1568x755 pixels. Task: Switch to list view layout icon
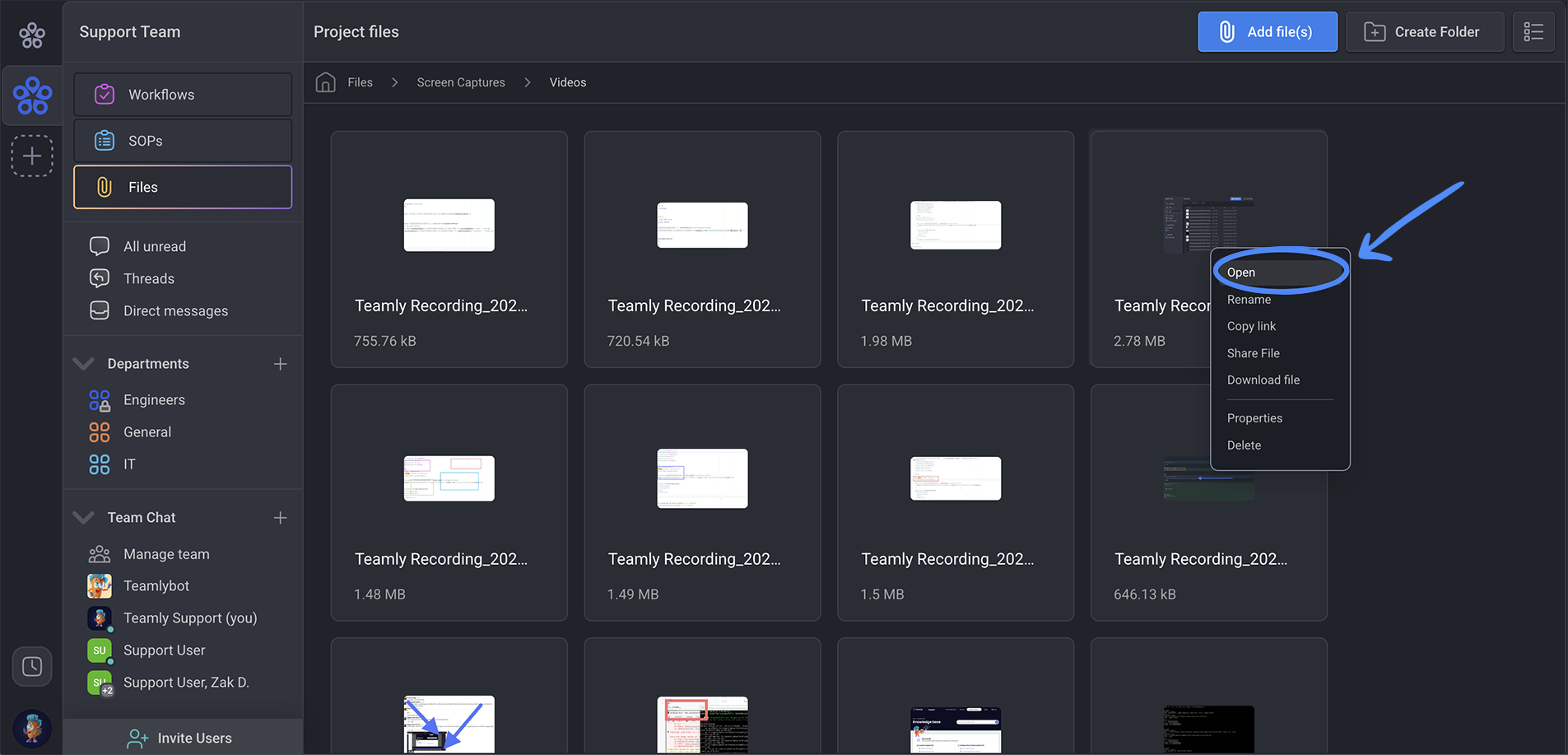click(1533, 32)
